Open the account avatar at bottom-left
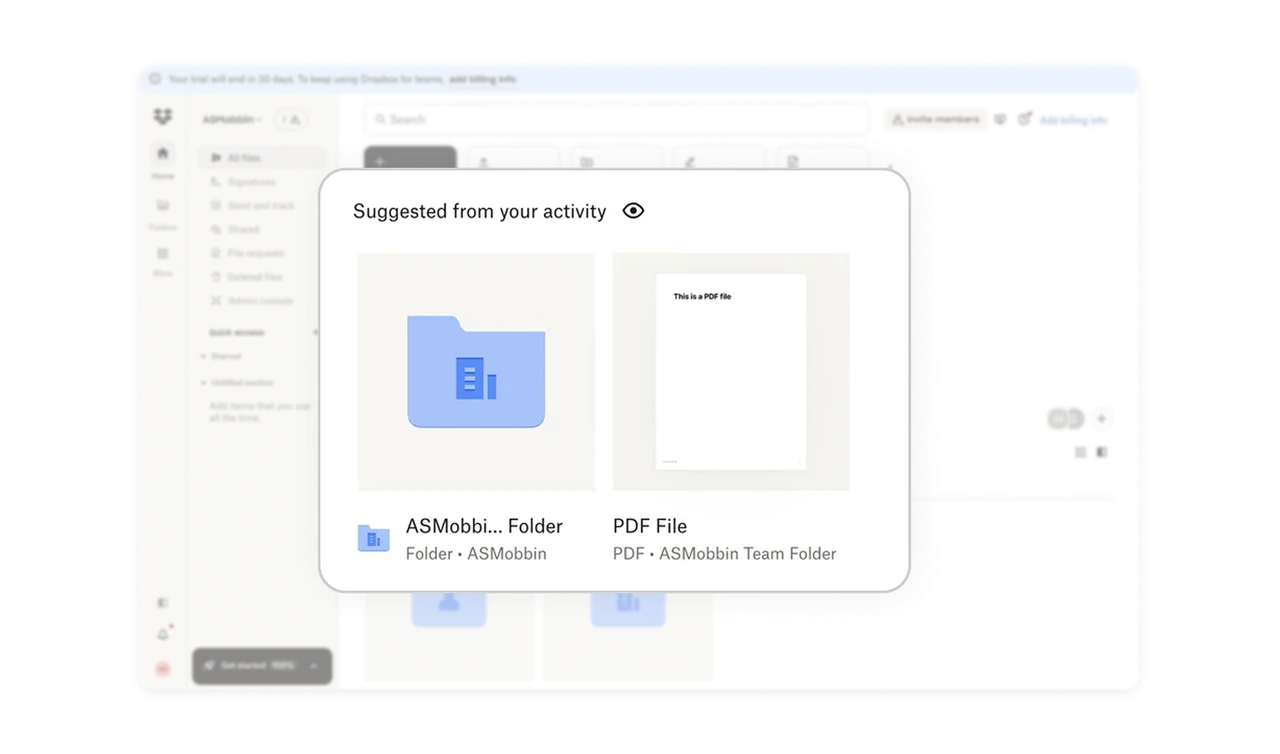This screenshot has width=1280, height=754. (163, 668)
